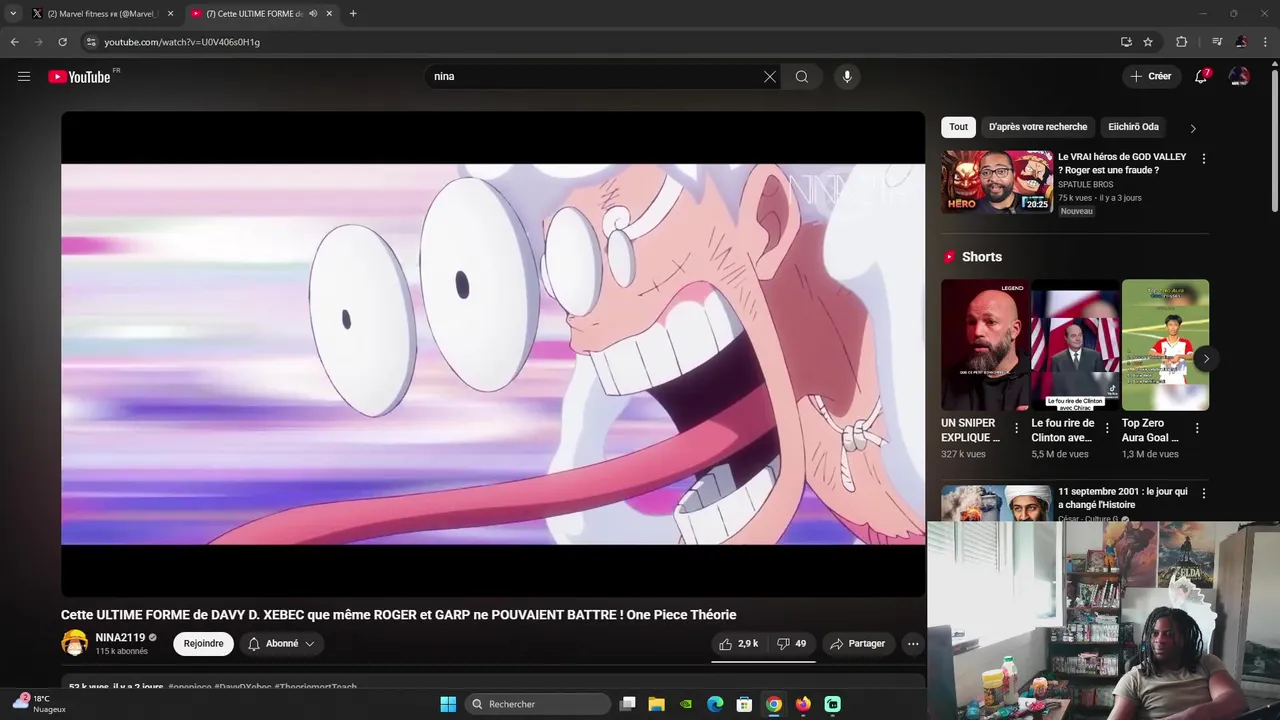Open options for GOD VALLEY video

[1203, 159]
